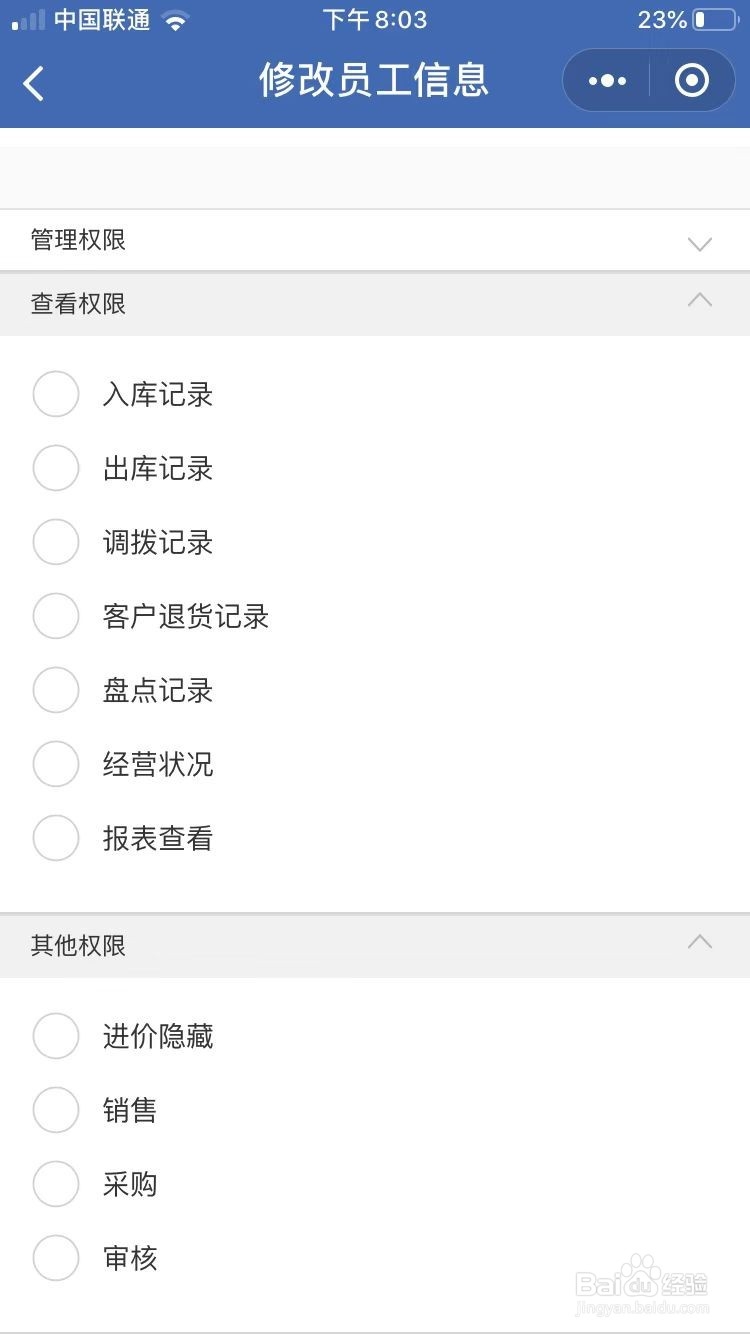Select the 采购 permission circle

coord(56,1184)
